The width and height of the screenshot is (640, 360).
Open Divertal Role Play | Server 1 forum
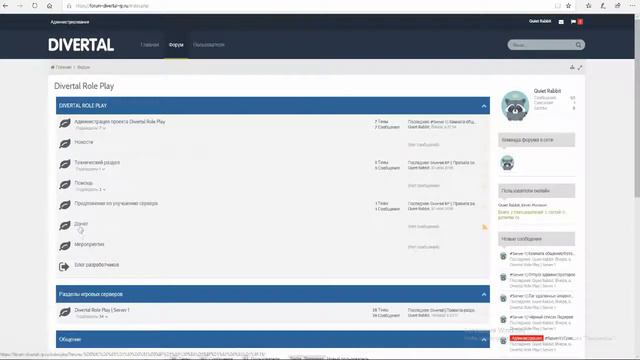tap(102, 310)
